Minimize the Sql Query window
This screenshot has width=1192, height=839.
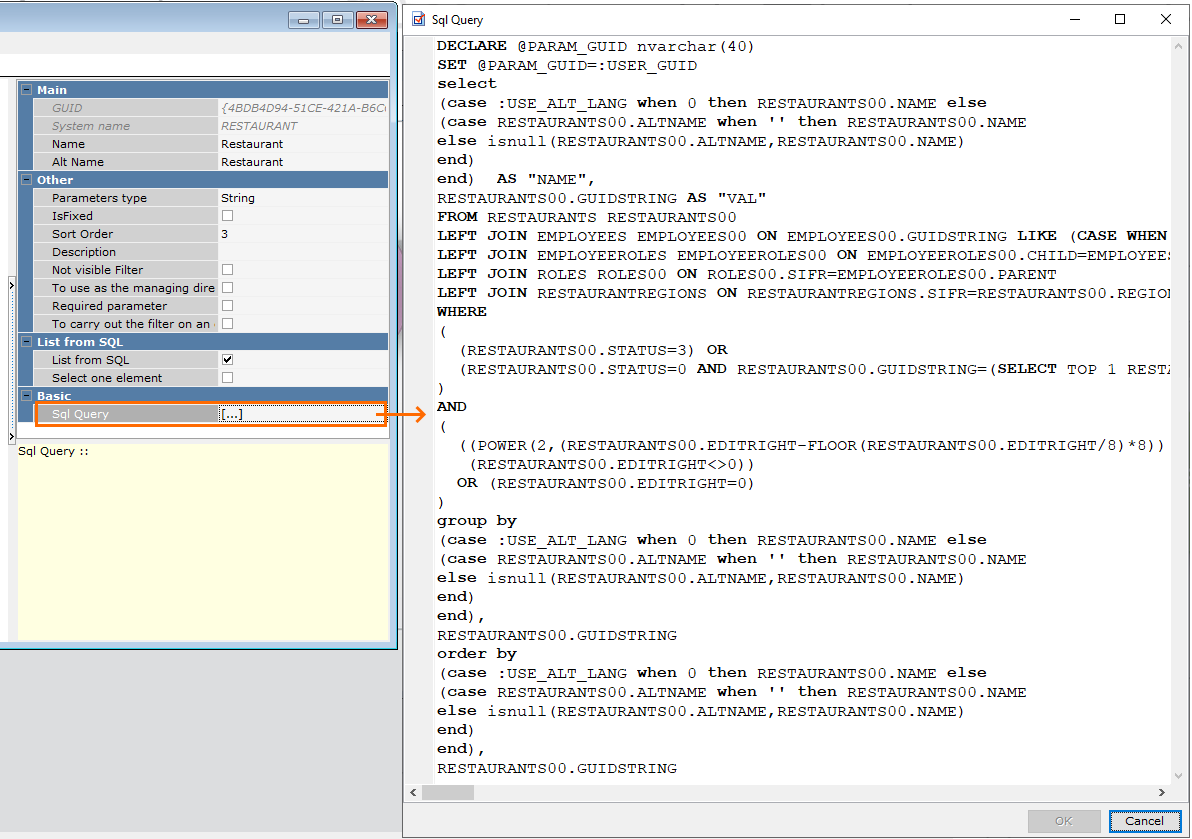pyautogui.click(x=1075, y=19)
